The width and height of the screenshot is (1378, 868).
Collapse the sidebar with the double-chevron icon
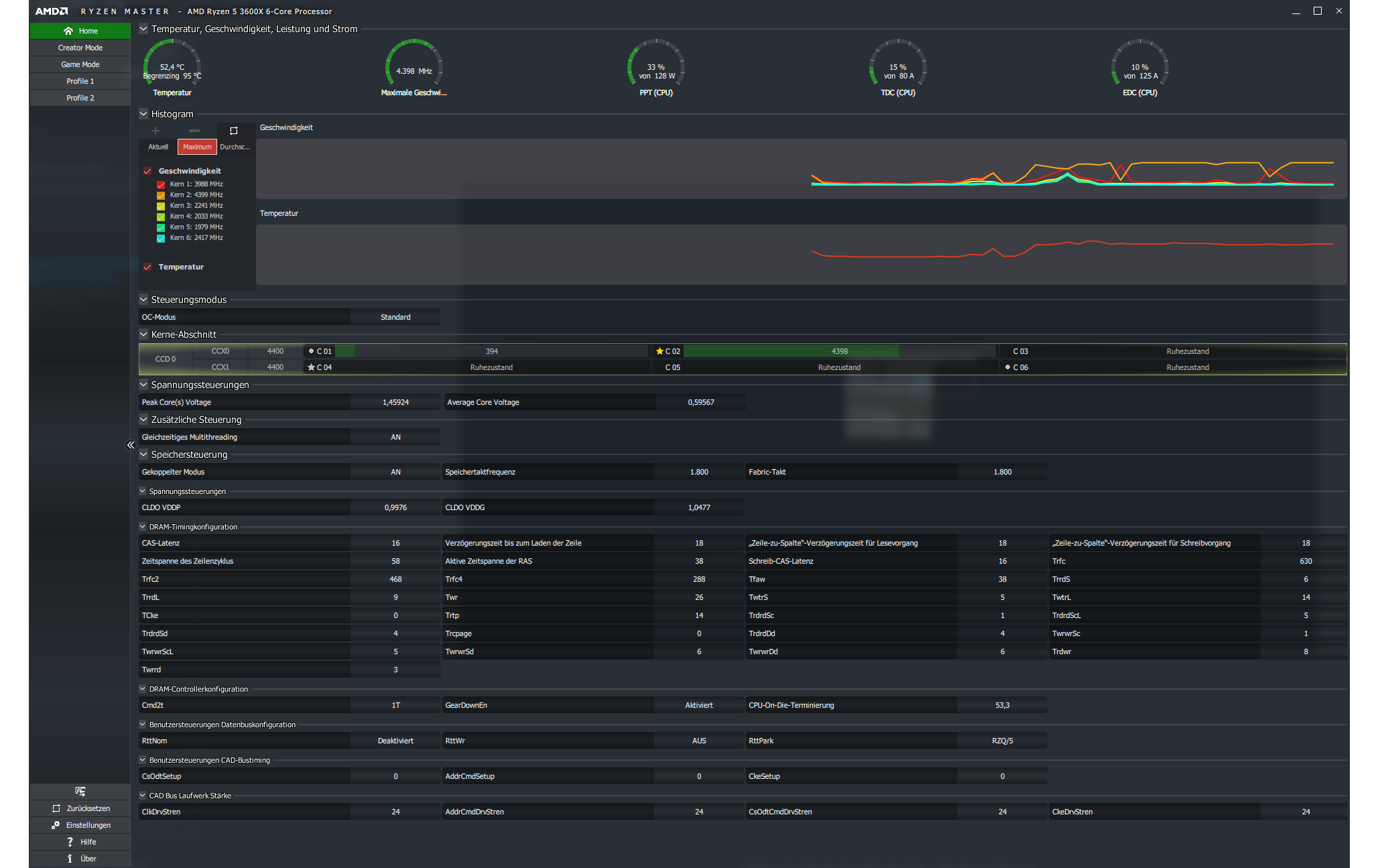click(131, 445)
